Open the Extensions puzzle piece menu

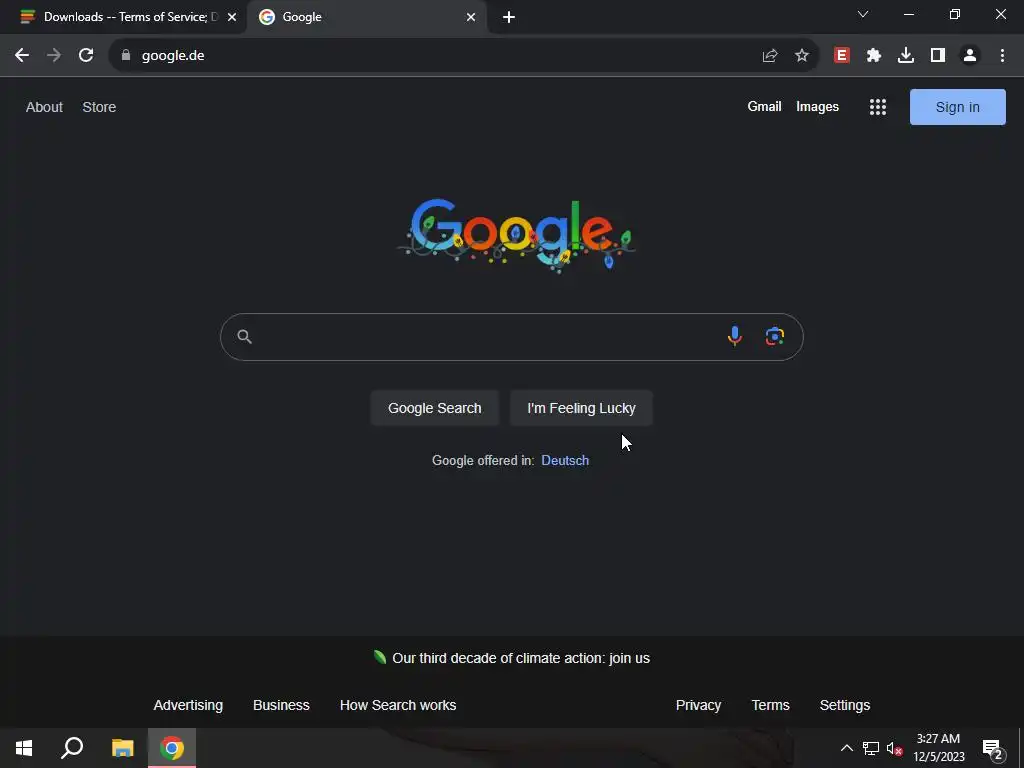[x=874, y=56]
